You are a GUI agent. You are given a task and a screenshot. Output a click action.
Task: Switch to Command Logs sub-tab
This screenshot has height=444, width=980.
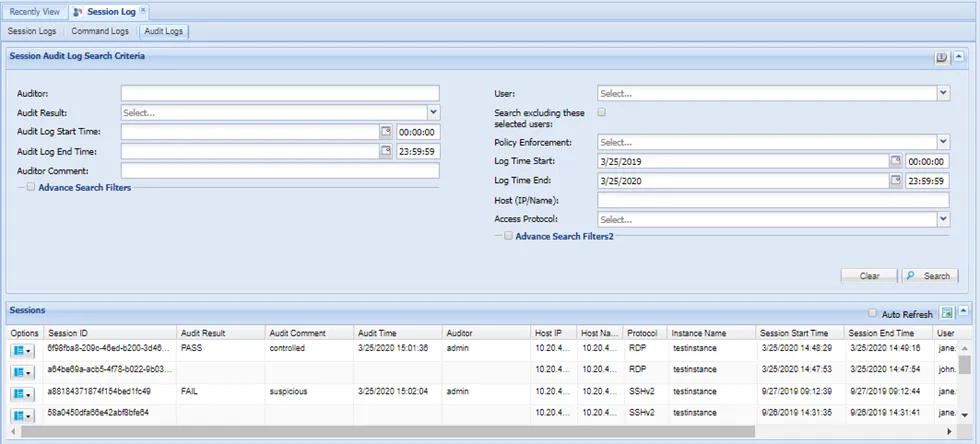100,31
